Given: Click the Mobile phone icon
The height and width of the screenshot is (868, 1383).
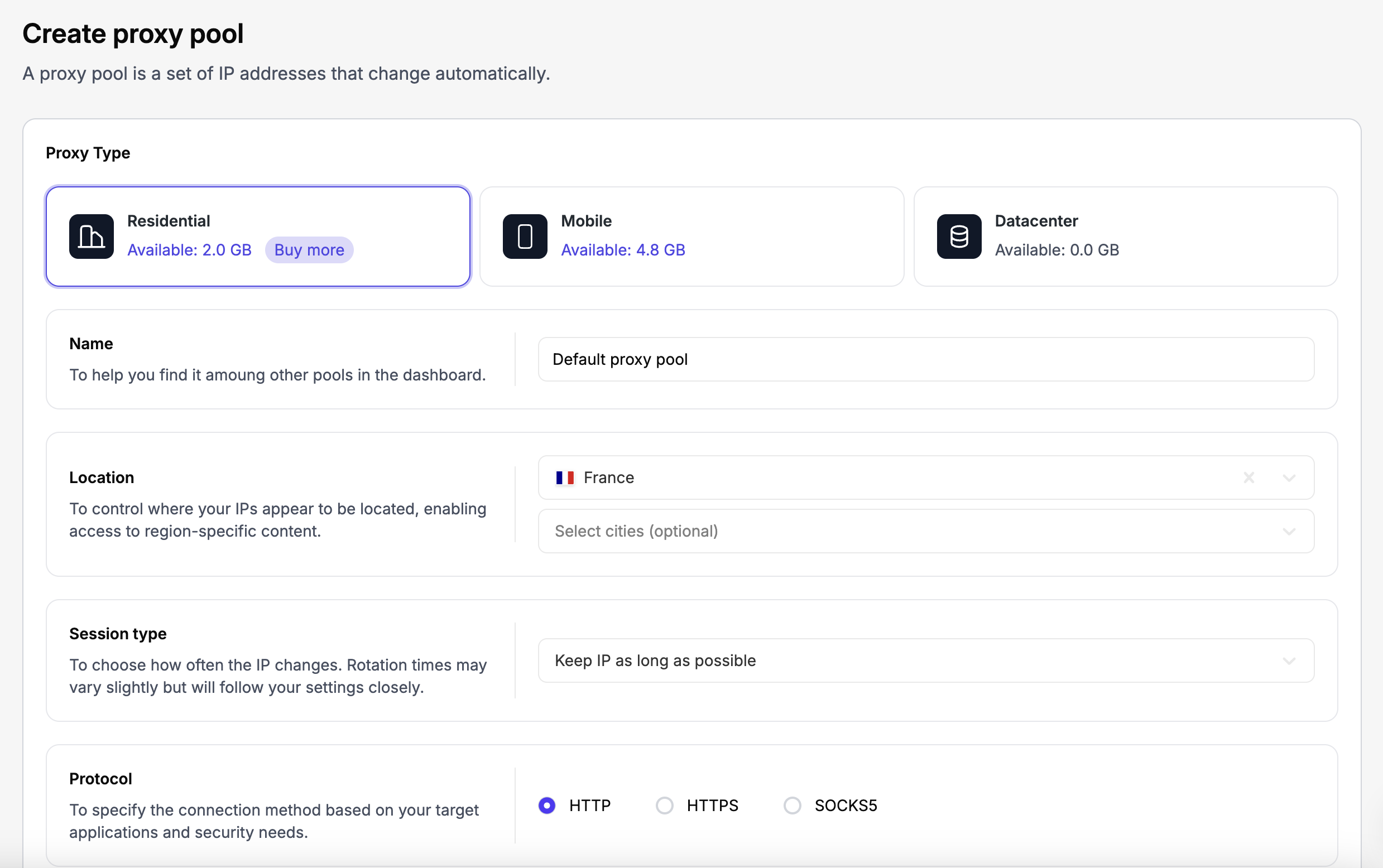Looking at the screenshot, I should pos(525,237).
